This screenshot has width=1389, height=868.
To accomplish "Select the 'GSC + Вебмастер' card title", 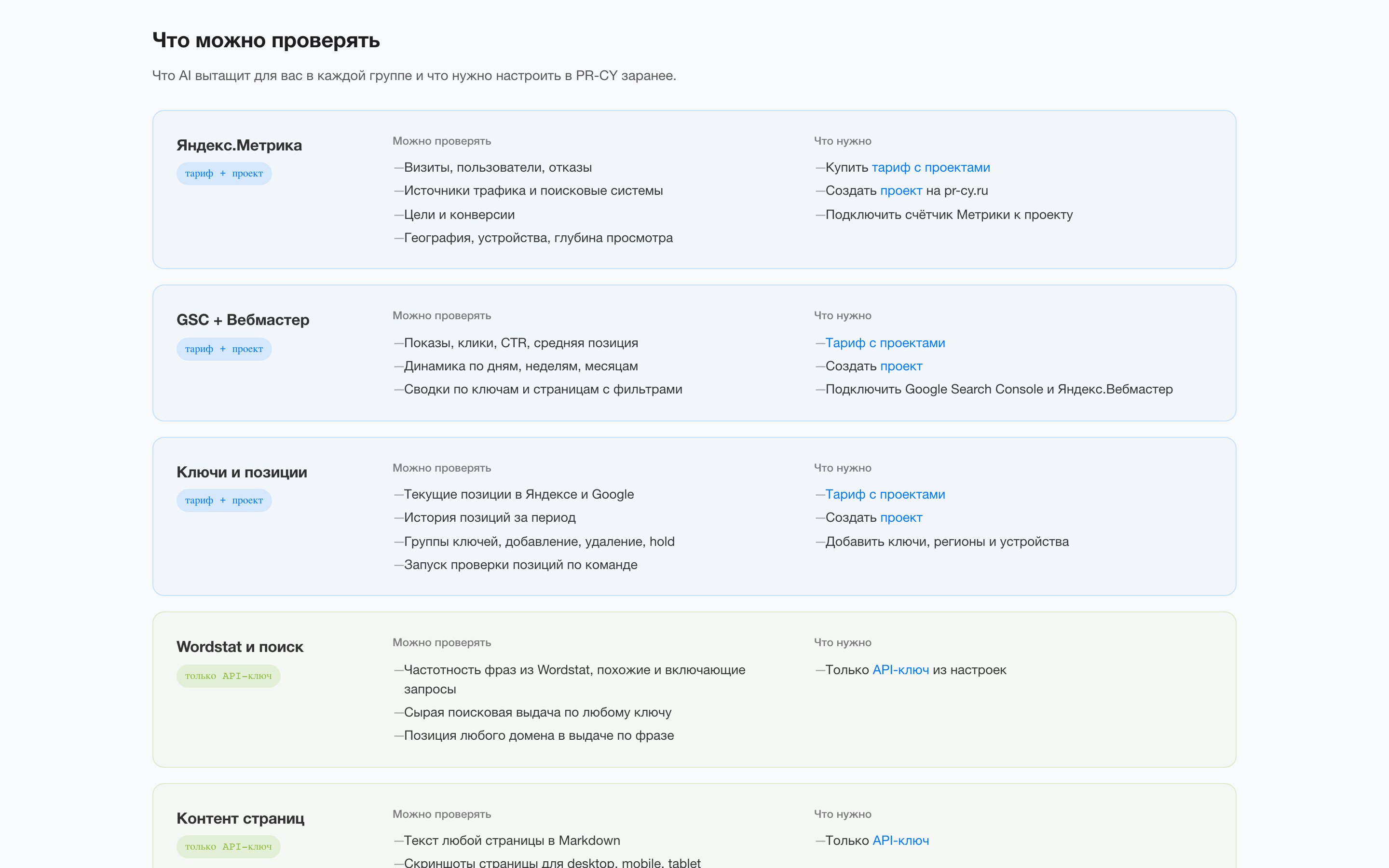I will point(243,320).
